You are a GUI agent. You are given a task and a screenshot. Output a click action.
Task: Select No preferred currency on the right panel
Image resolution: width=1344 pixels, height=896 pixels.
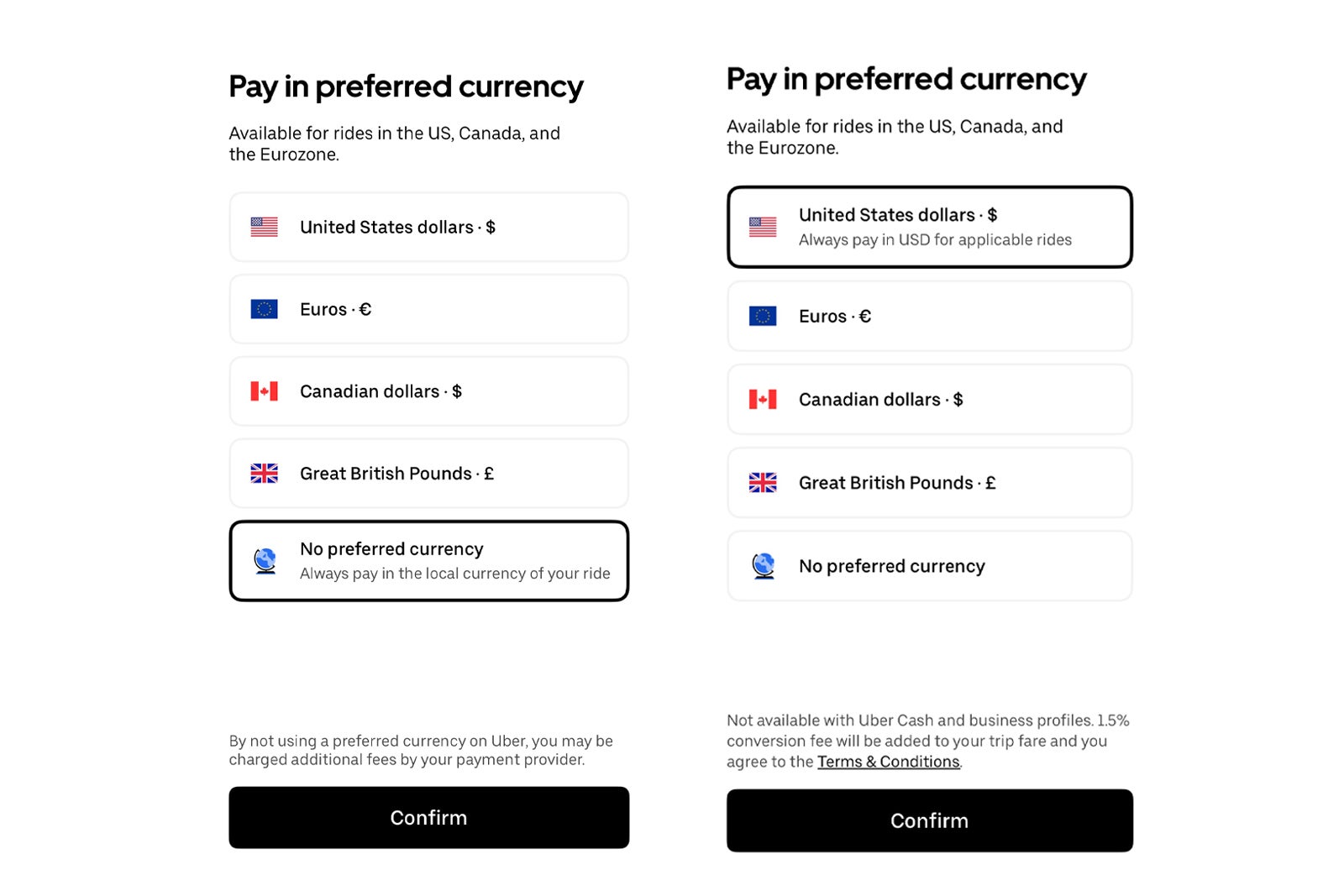coord(928,566)
